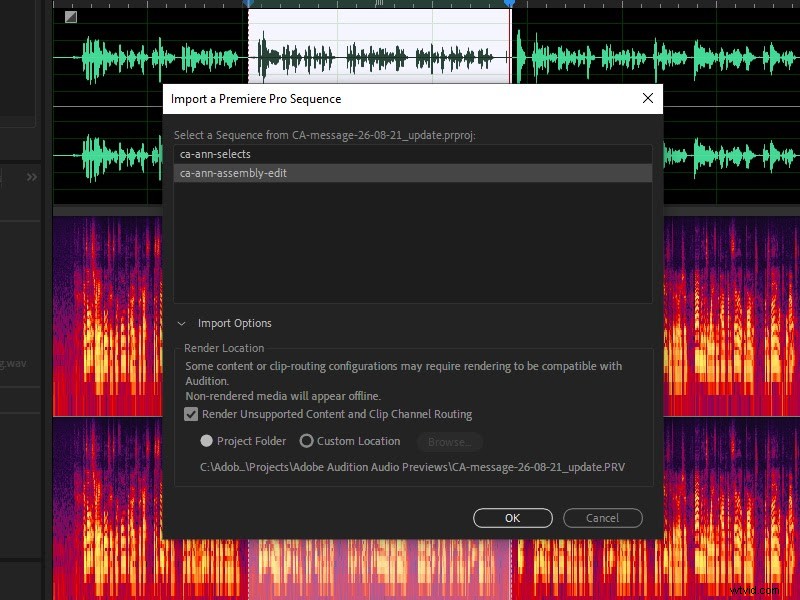Select the Project Folder radio button
This screenshot has width=800, height=600.
[x=207, y=440]
